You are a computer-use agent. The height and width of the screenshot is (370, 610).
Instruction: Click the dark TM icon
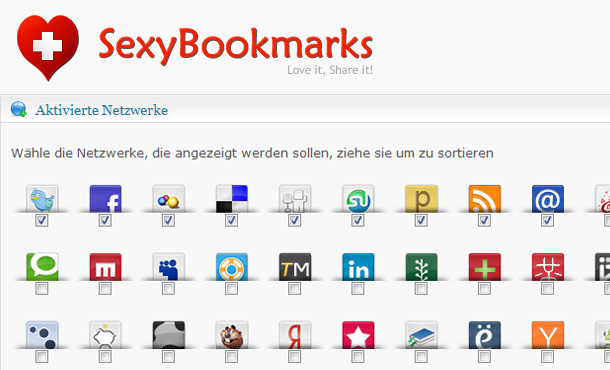pos(295,267)
